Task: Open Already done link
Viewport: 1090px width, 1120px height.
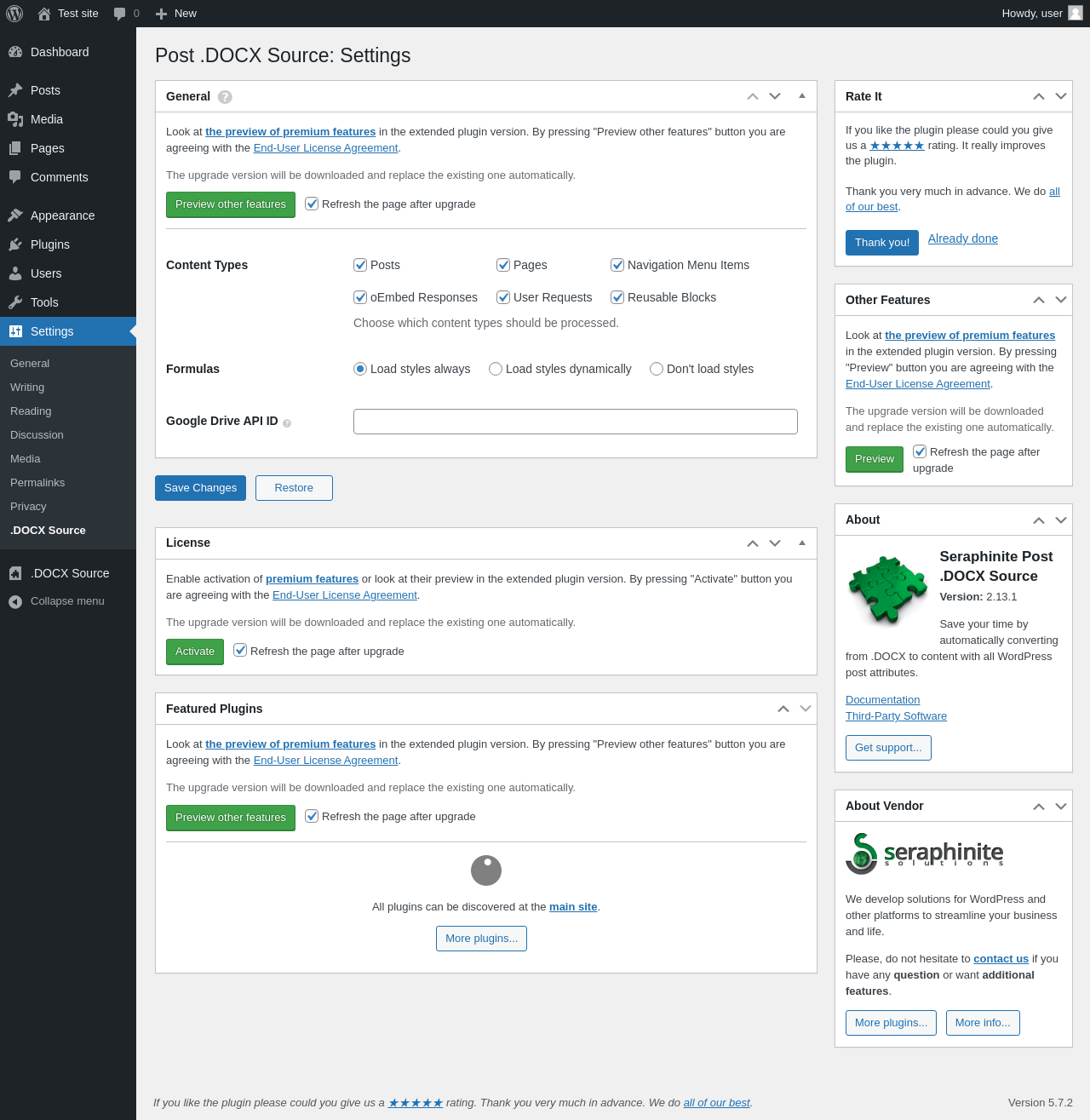Action: pos(963,238)
